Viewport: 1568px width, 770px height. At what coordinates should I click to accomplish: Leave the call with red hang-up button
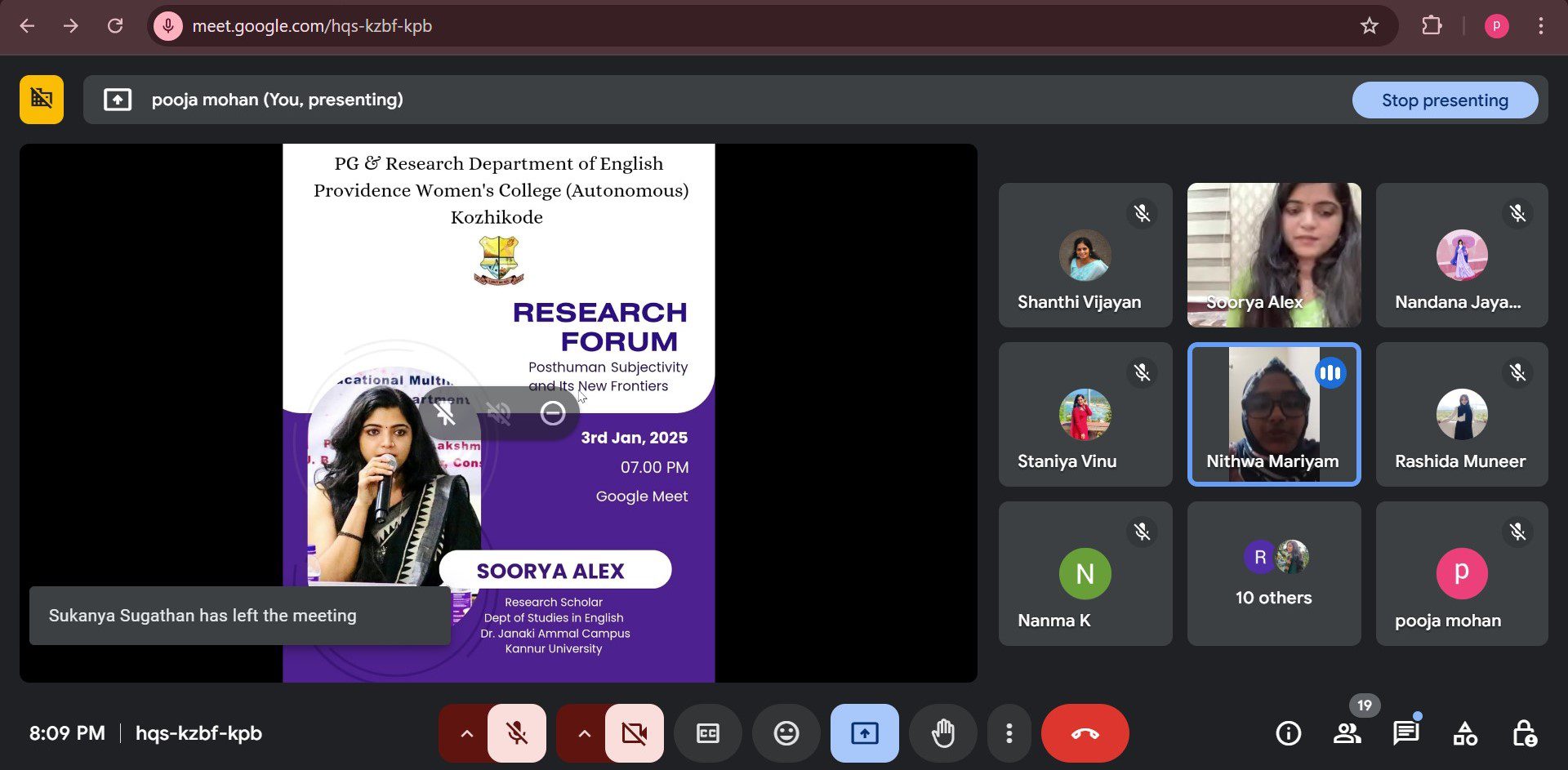1085,733
